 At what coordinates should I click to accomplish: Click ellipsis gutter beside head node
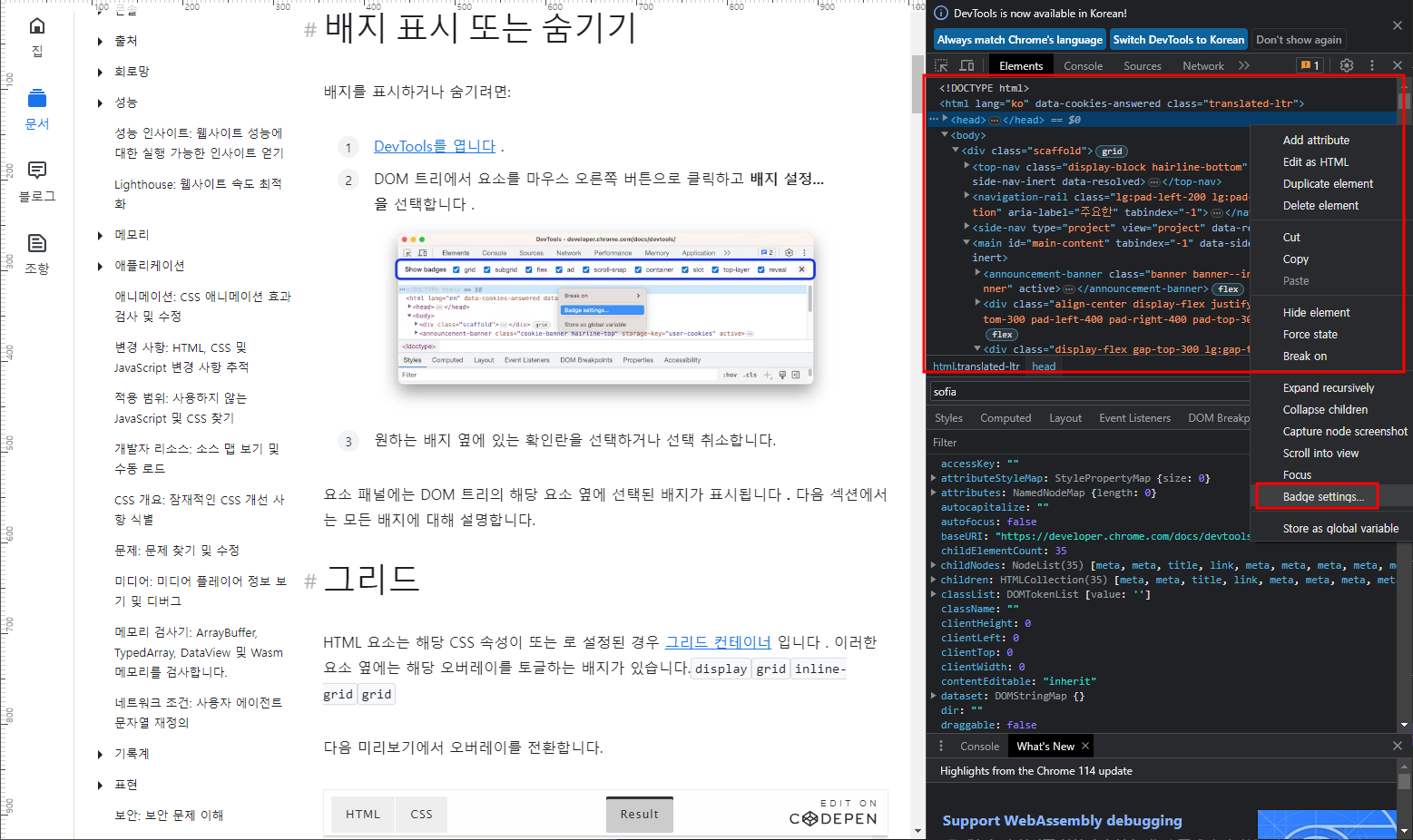934,120
